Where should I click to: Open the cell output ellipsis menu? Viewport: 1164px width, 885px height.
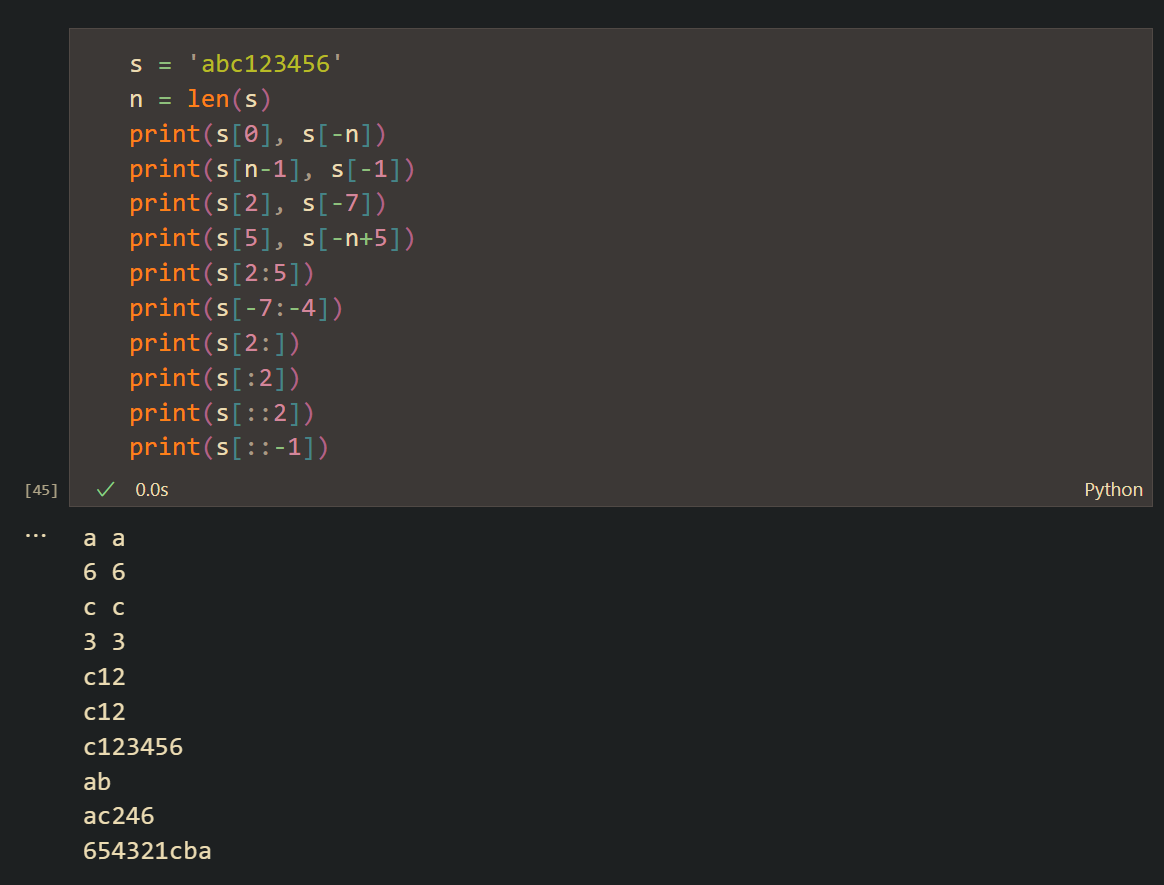click(x=36, y=535)
